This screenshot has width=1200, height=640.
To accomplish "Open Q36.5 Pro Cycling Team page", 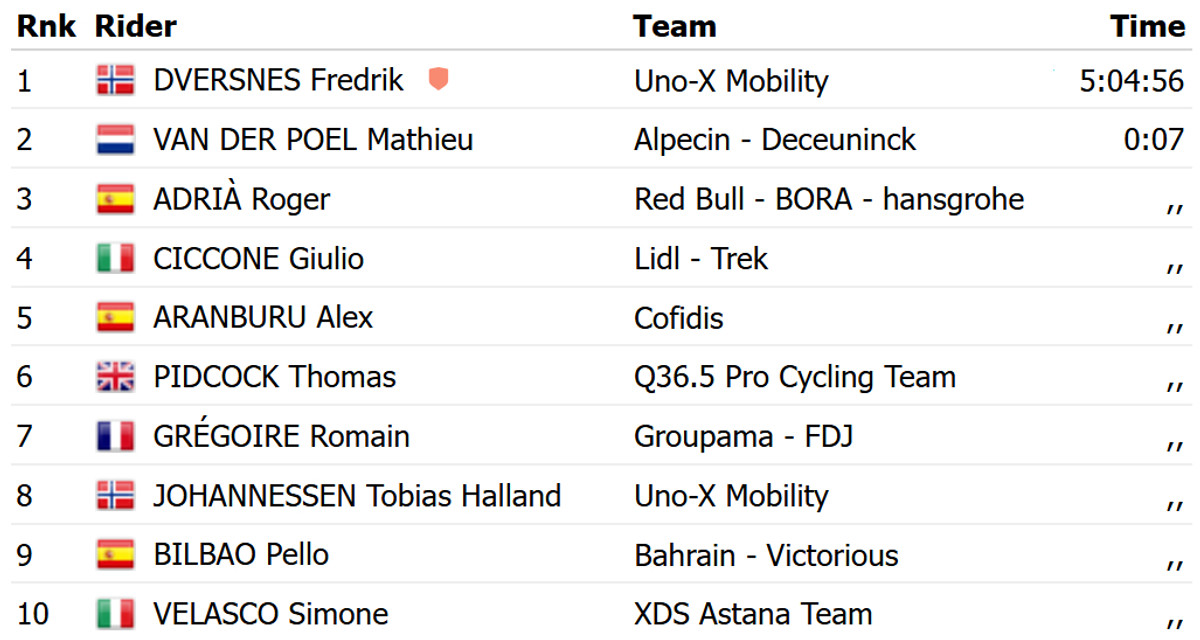I will [794, 377].
